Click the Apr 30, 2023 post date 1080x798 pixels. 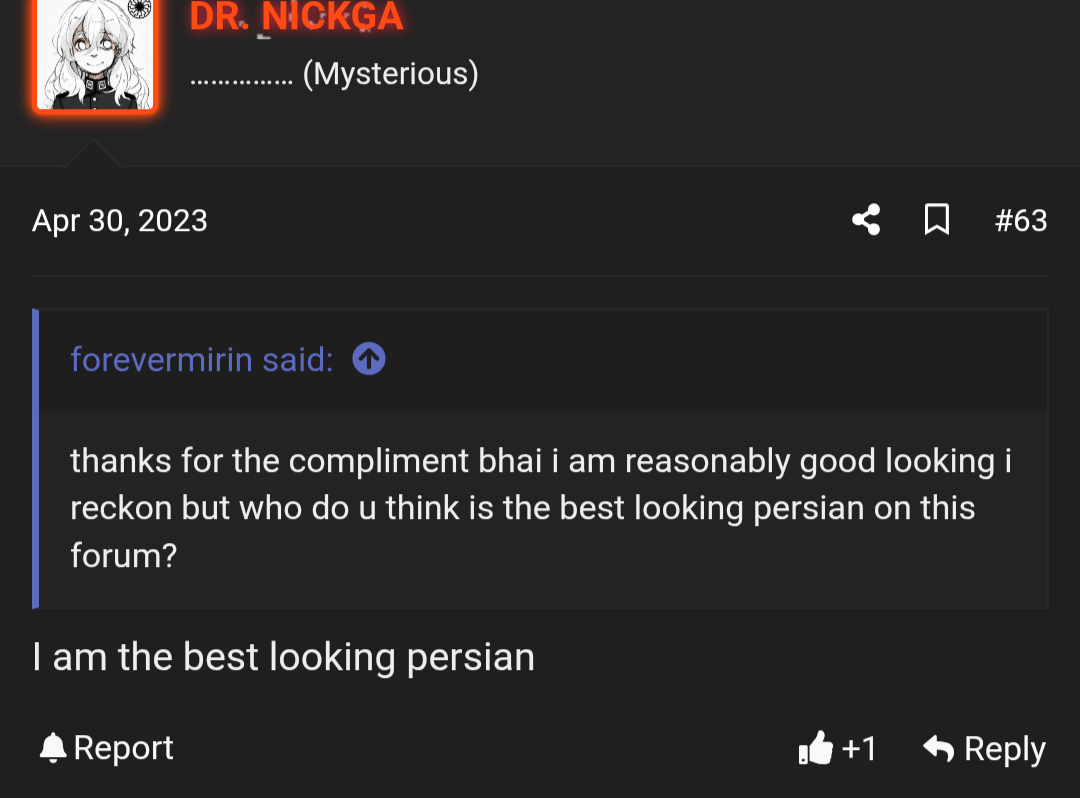[x=120, y=220]
